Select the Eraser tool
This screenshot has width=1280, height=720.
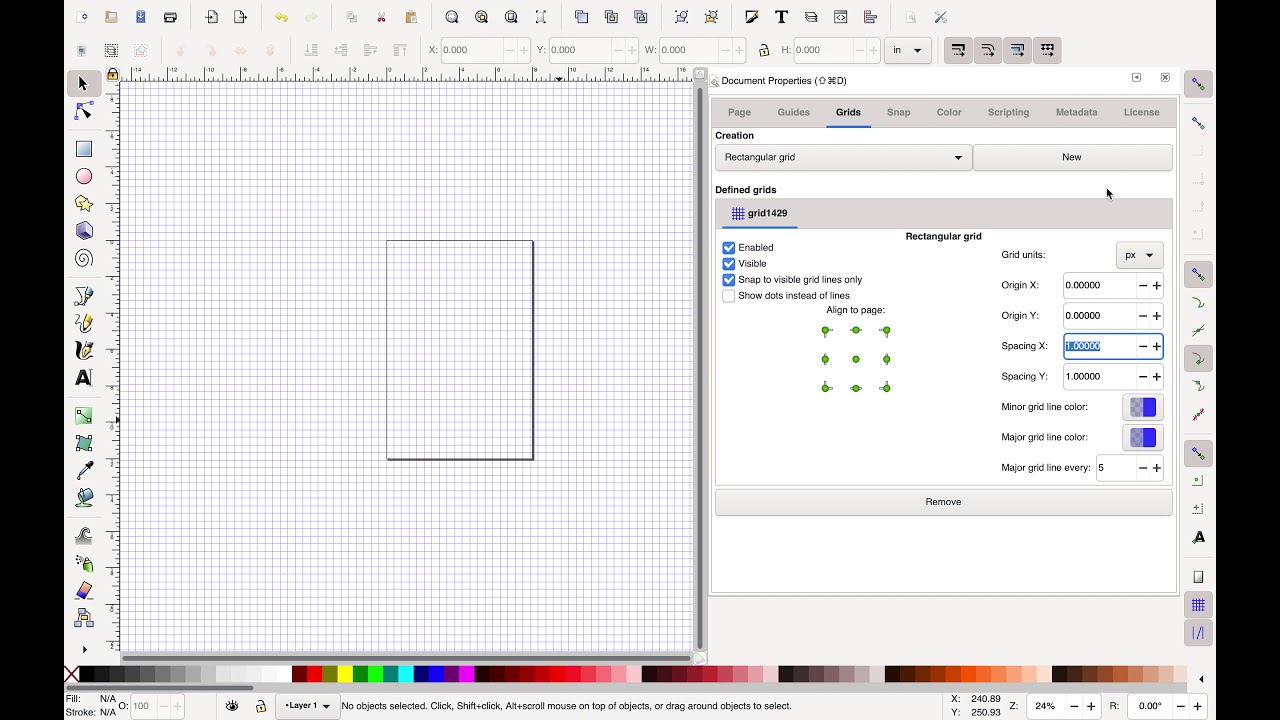point(84,591)
